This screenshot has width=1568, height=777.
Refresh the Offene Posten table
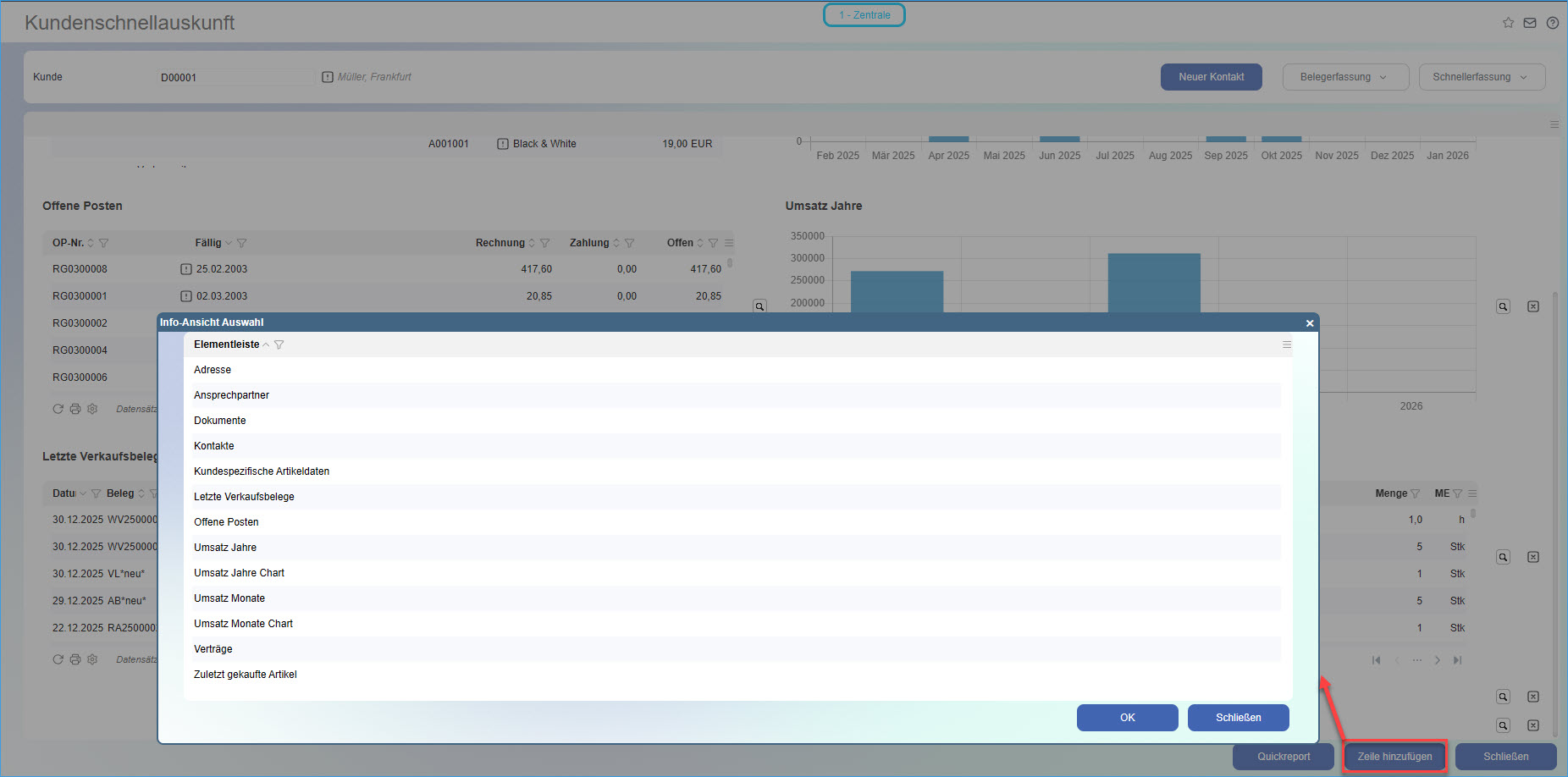pyautogui.click(x=58, y=409)
